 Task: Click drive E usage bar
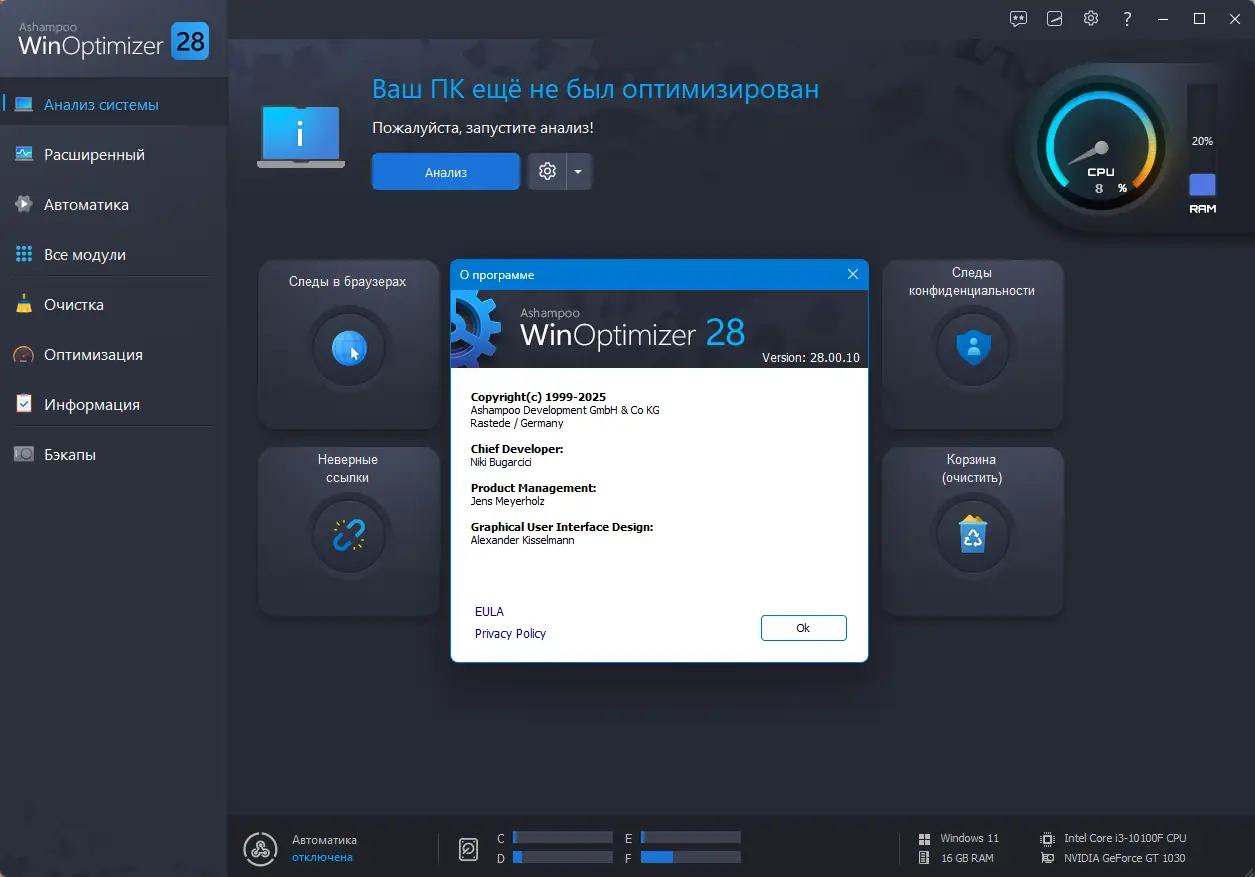(691, 837)
